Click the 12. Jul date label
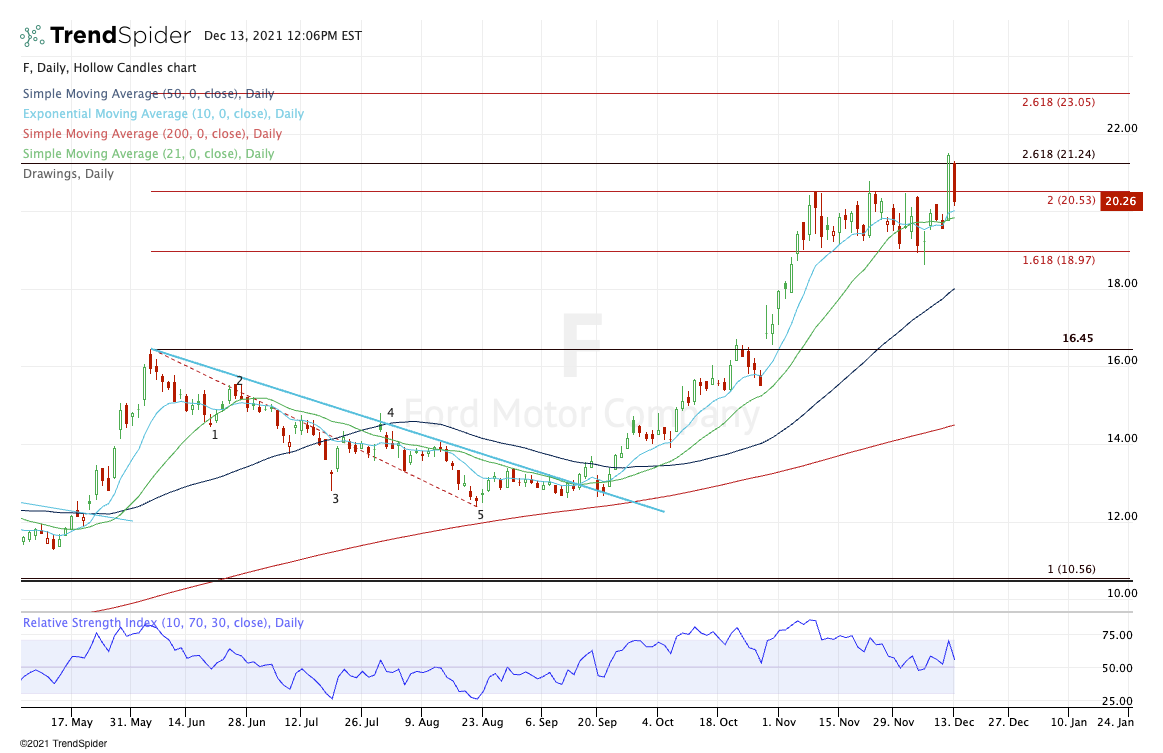The width and height of the screenshot is (1163, 753). (301, 723)
